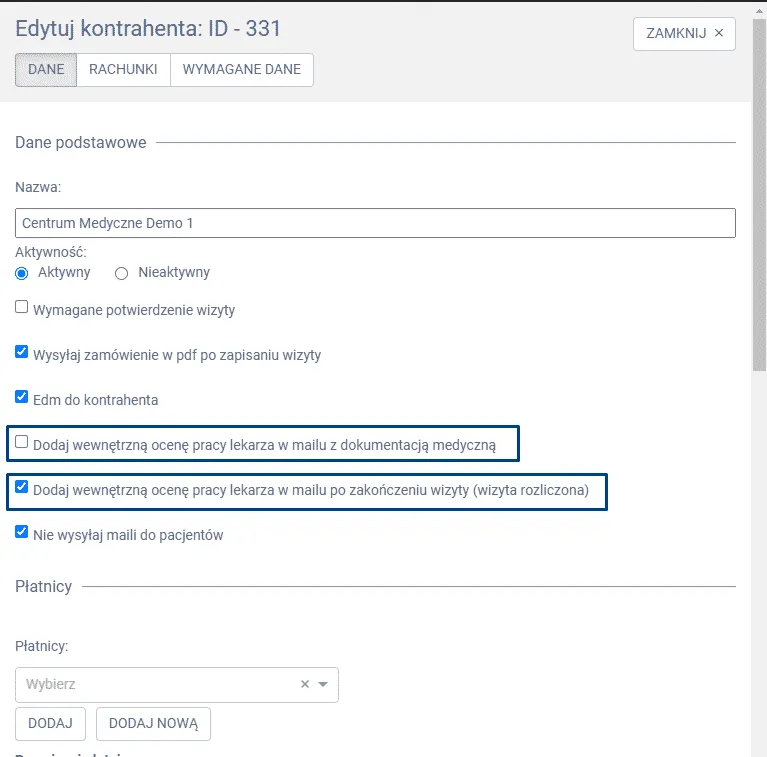
Task: Click the DODAJ NOWĄ button
Action: click(153, 723)
